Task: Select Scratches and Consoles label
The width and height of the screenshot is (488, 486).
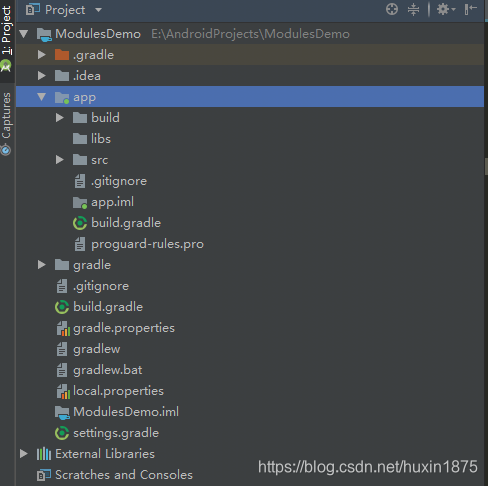Action: pyautogui.click(x=124, y=475)
